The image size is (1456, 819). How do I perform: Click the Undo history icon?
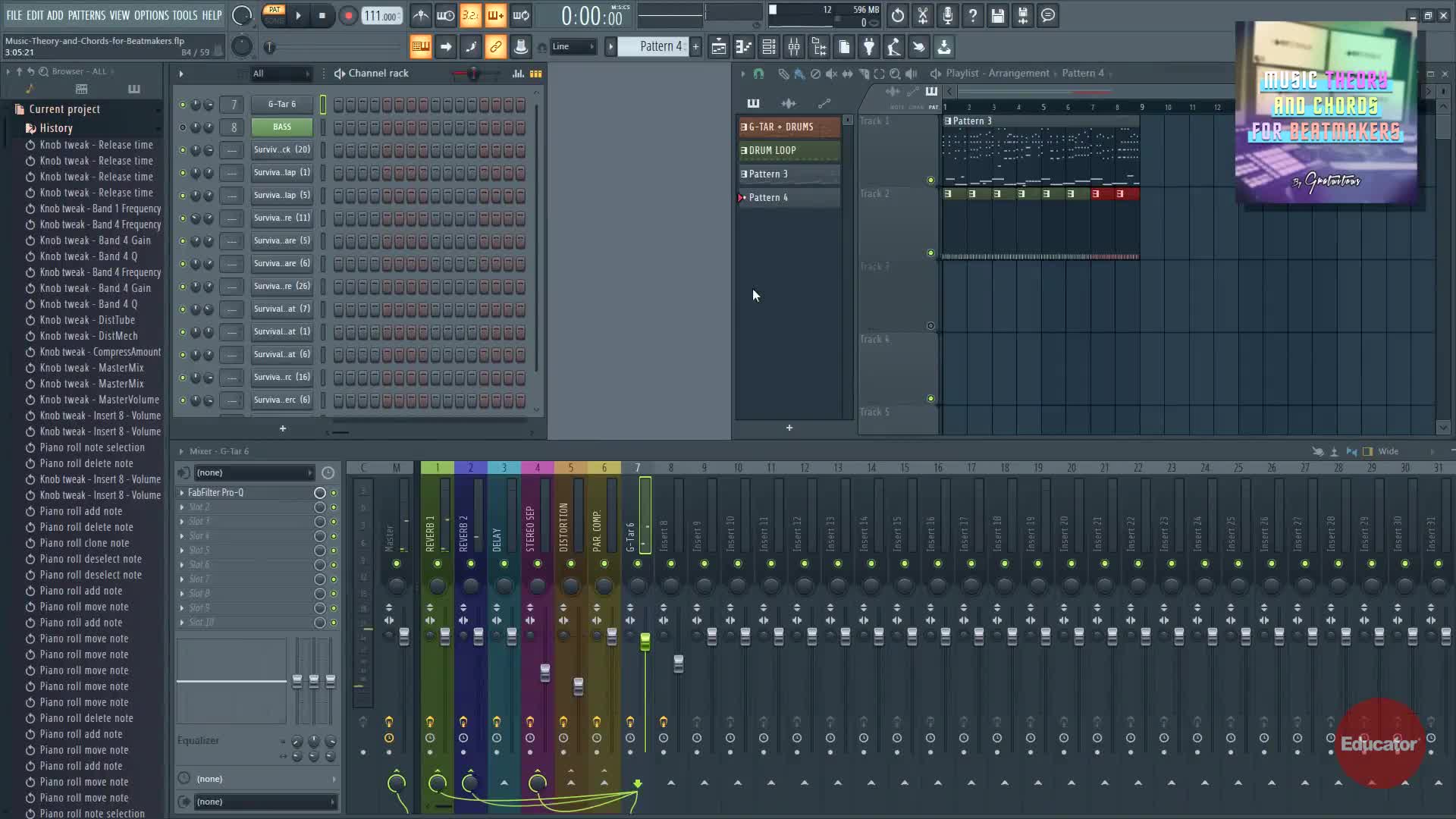point(898,16)
